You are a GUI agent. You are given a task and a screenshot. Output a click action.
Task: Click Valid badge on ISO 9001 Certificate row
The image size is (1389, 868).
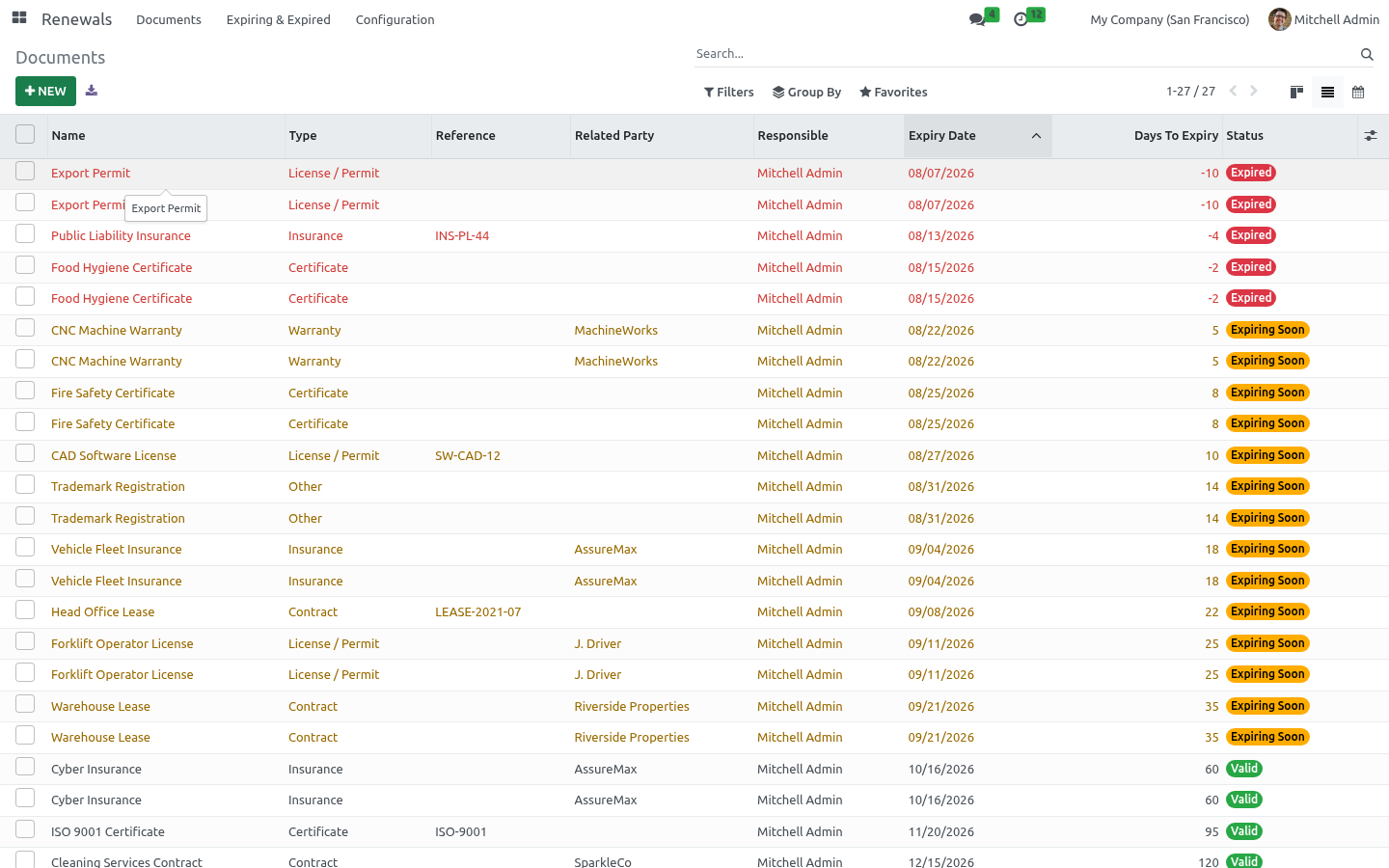[x=1244, y=831]
